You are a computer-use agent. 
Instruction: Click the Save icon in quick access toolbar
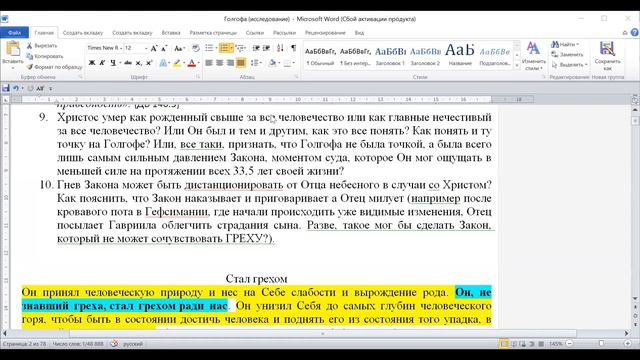point(6,88)
